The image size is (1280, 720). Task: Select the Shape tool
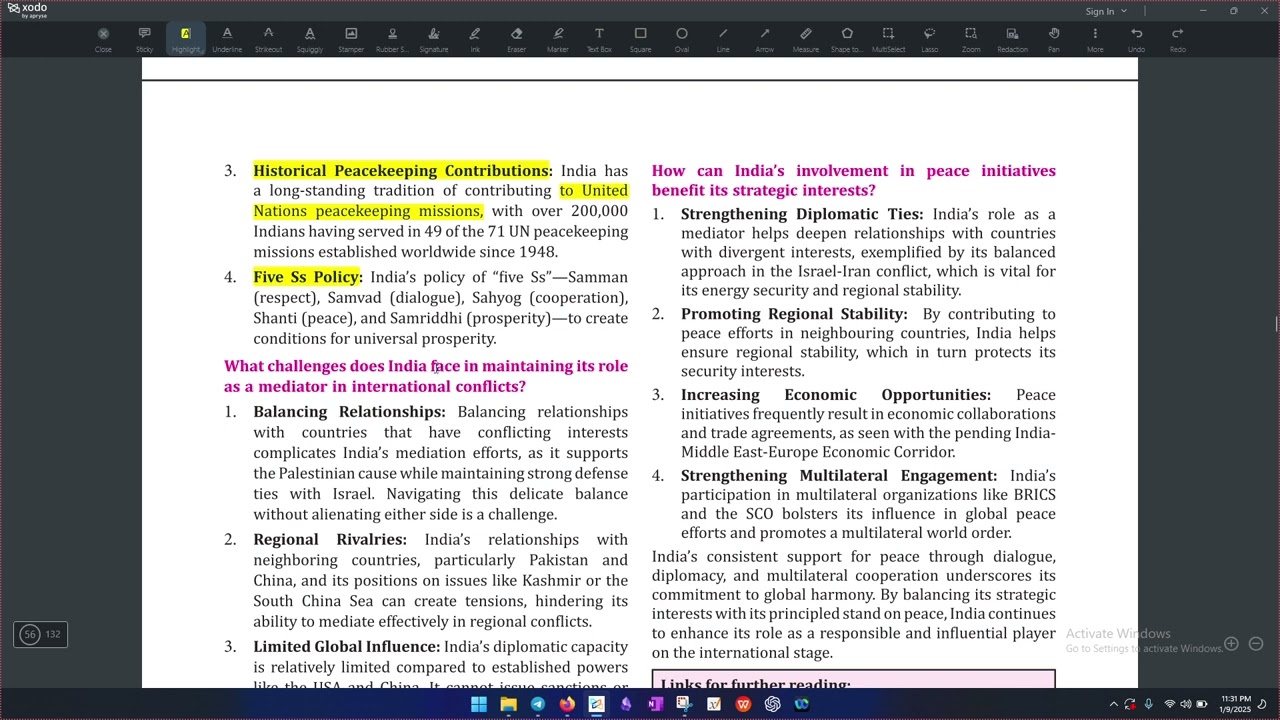[847, 39]
